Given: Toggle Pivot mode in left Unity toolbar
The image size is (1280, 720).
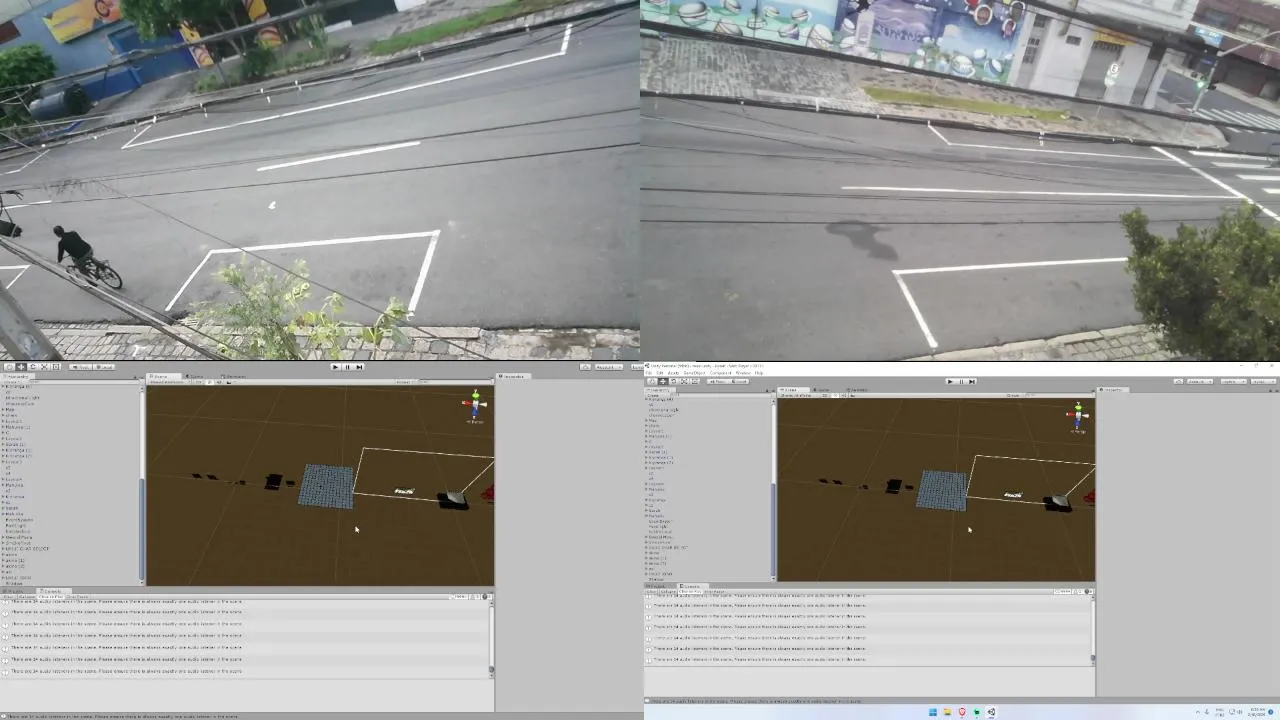Looking at the screenshot, I should click(x=80, y=367).
